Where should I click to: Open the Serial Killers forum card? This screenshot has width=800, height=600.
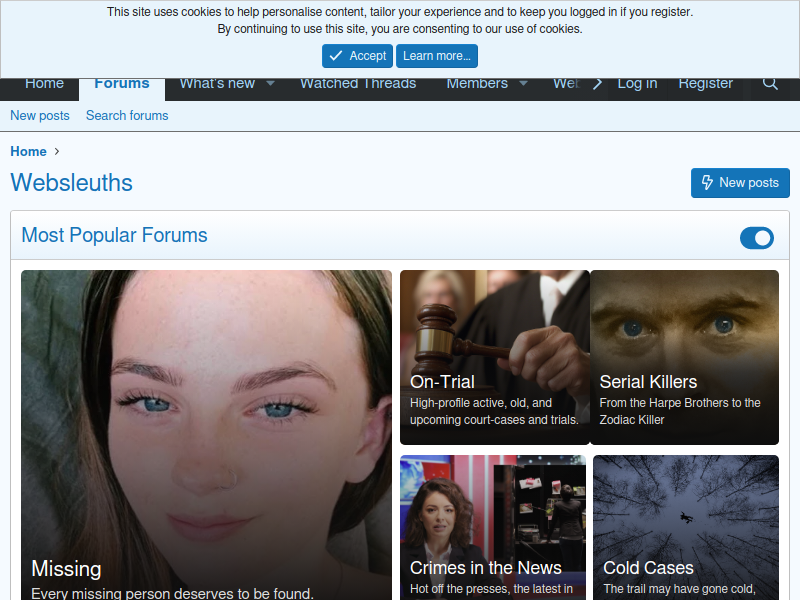pyautogui.click(x=684, y=358)
